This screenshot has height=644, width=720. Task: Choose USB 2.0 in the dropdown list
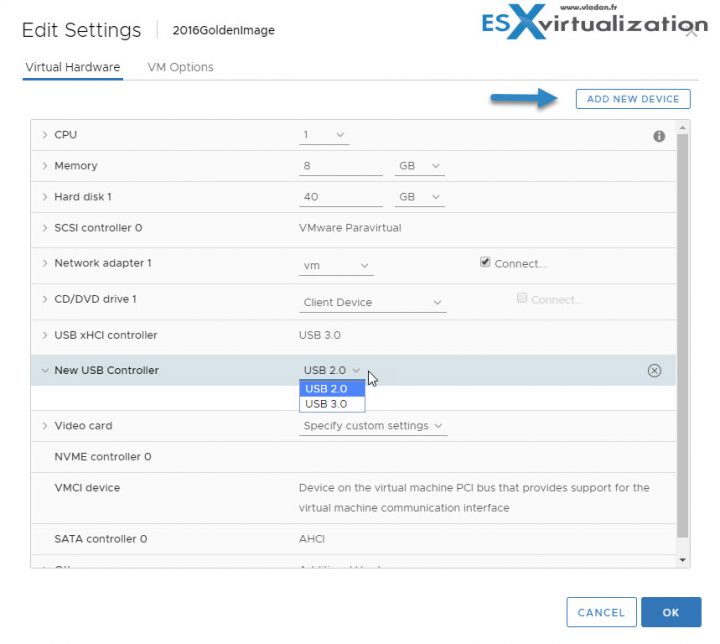pos(331,389)
